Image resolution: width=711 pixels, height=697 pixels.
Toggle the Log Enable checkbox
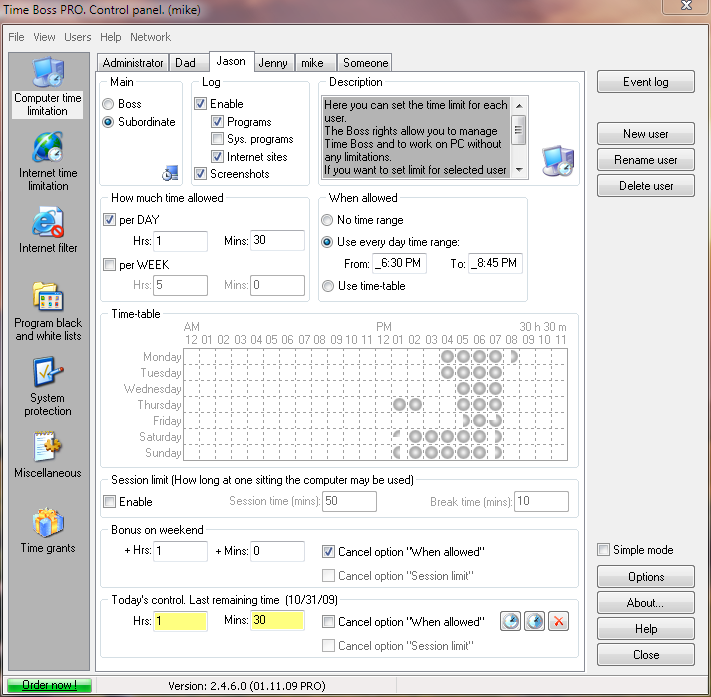tap(200, 104)
